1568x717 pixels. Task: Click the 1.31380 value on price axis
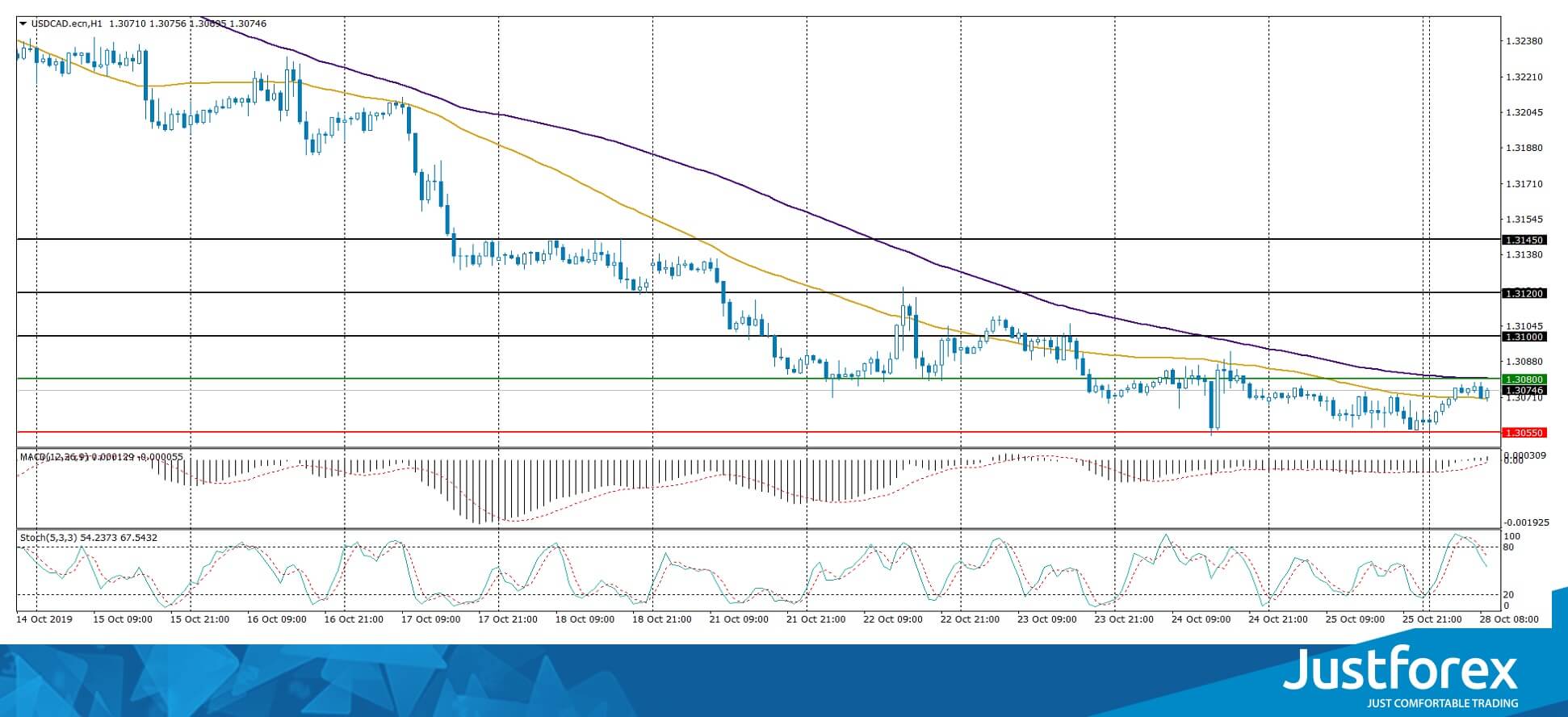[x=1524, y=254]
